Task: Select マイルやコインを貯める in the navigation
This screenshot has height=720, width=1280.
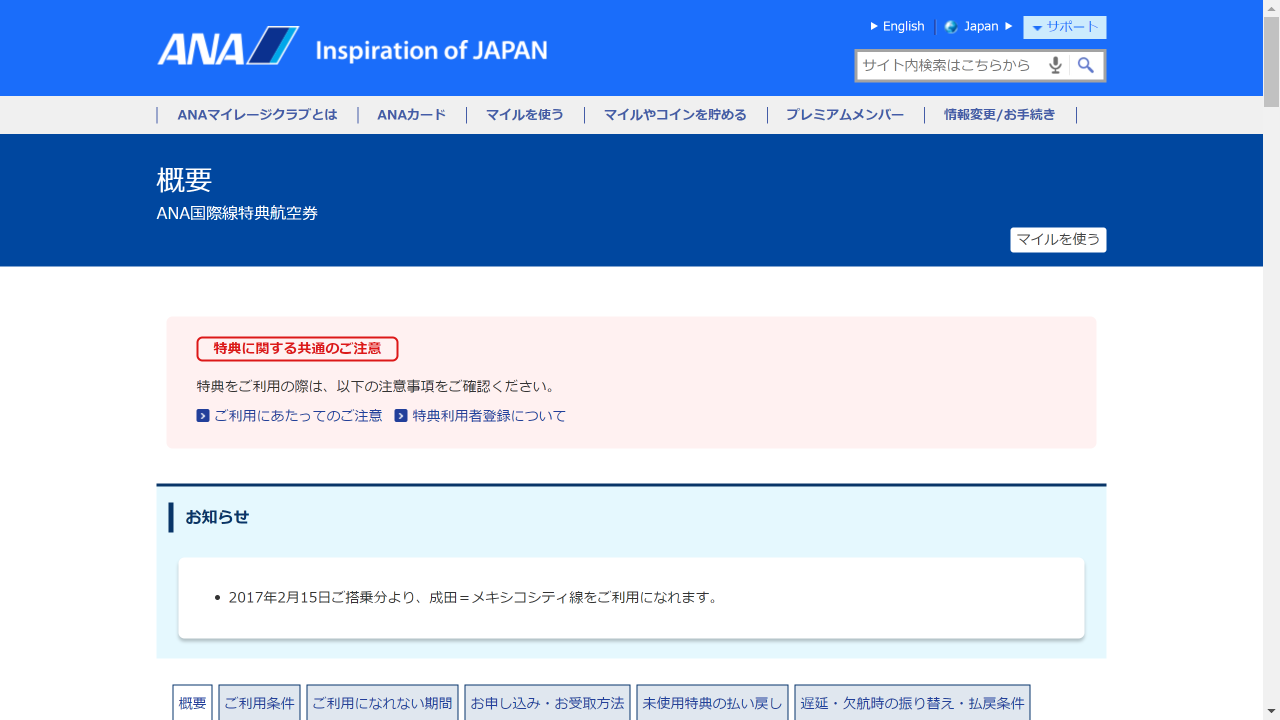Action: (x=674, y=114)
